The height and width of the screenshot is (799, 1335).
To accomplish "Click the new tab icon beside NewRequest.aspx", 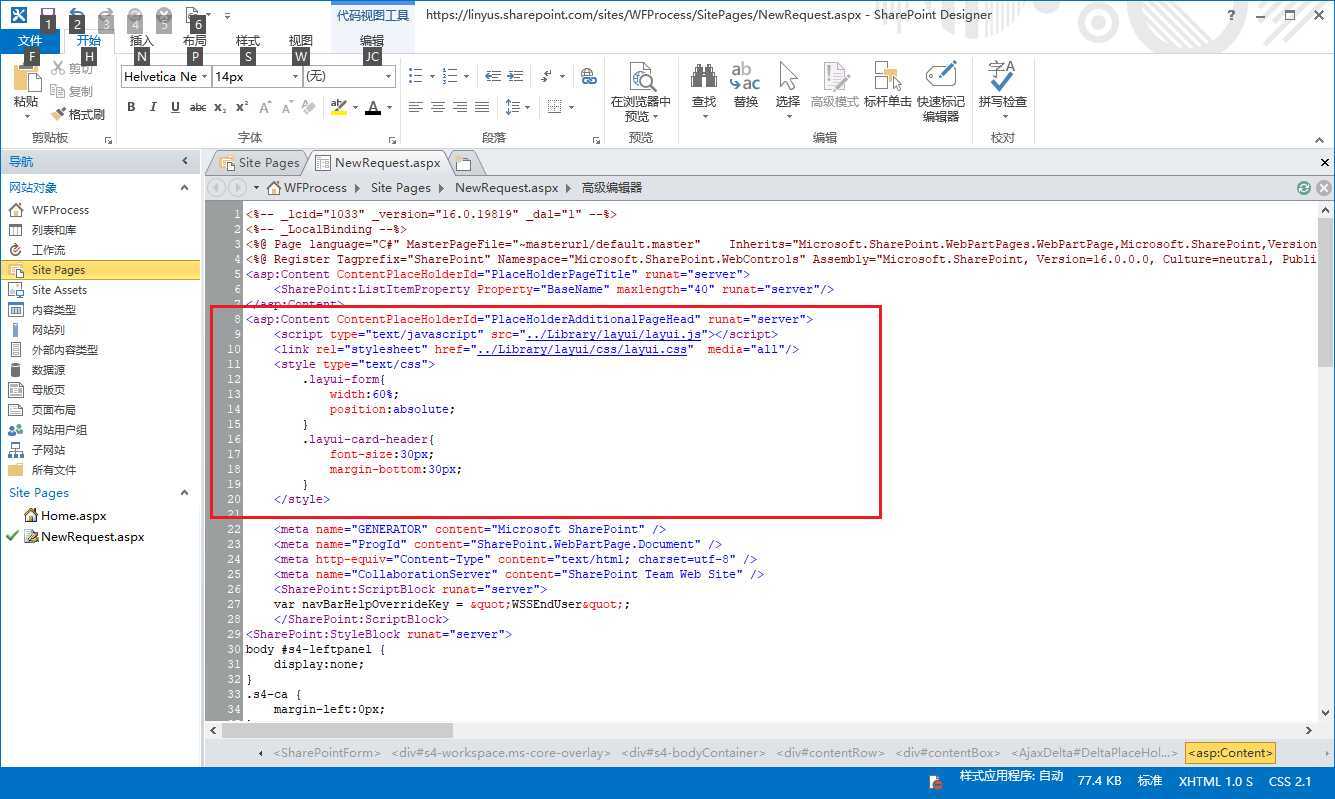I will 463,163.
